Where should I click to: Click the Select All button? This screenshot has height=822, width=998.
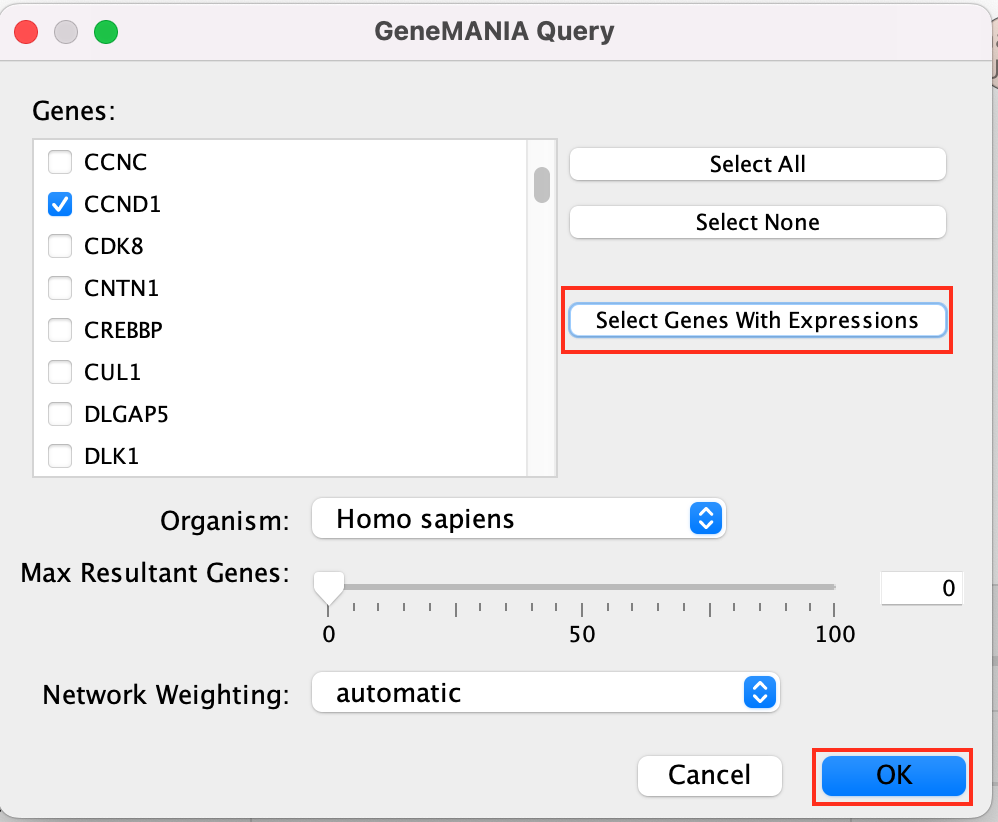click(x=757, y=164)
